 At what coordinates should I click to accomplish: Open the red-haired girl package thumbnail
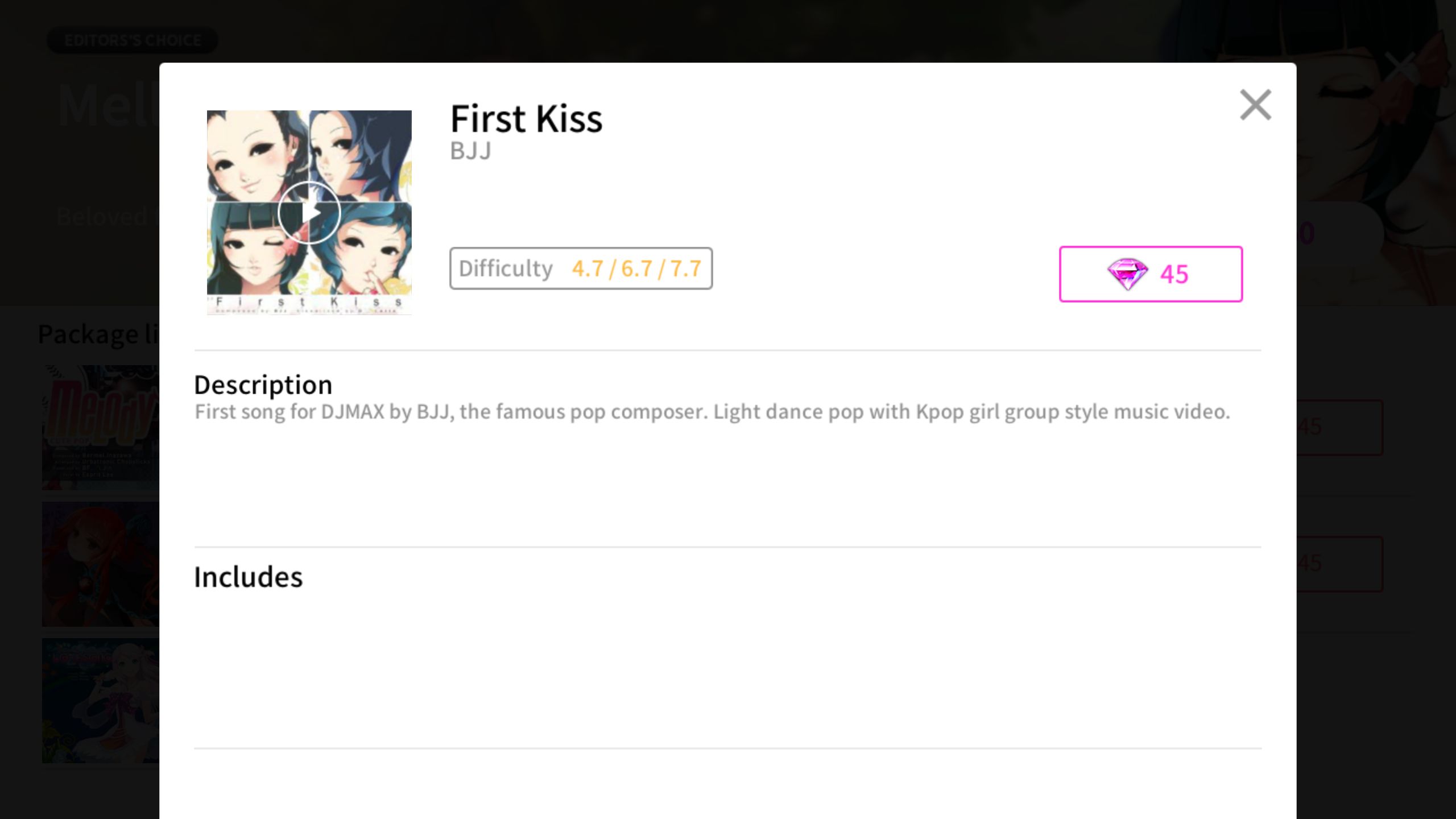101,564
